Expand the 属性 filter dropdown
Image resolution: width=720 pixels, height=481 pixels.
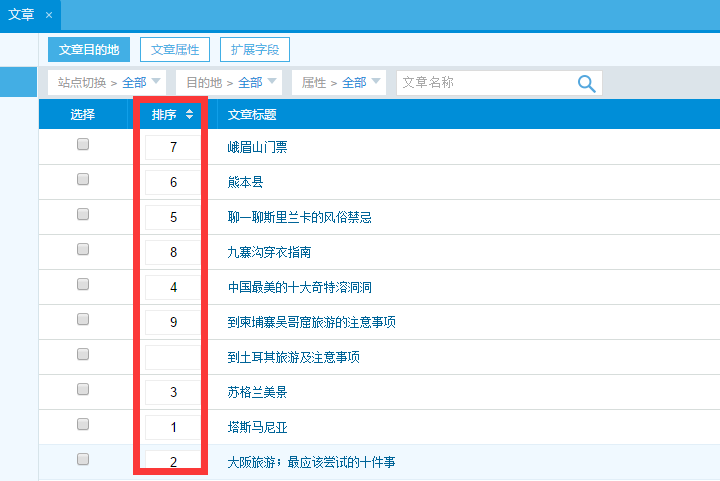(x=376, y=81)
